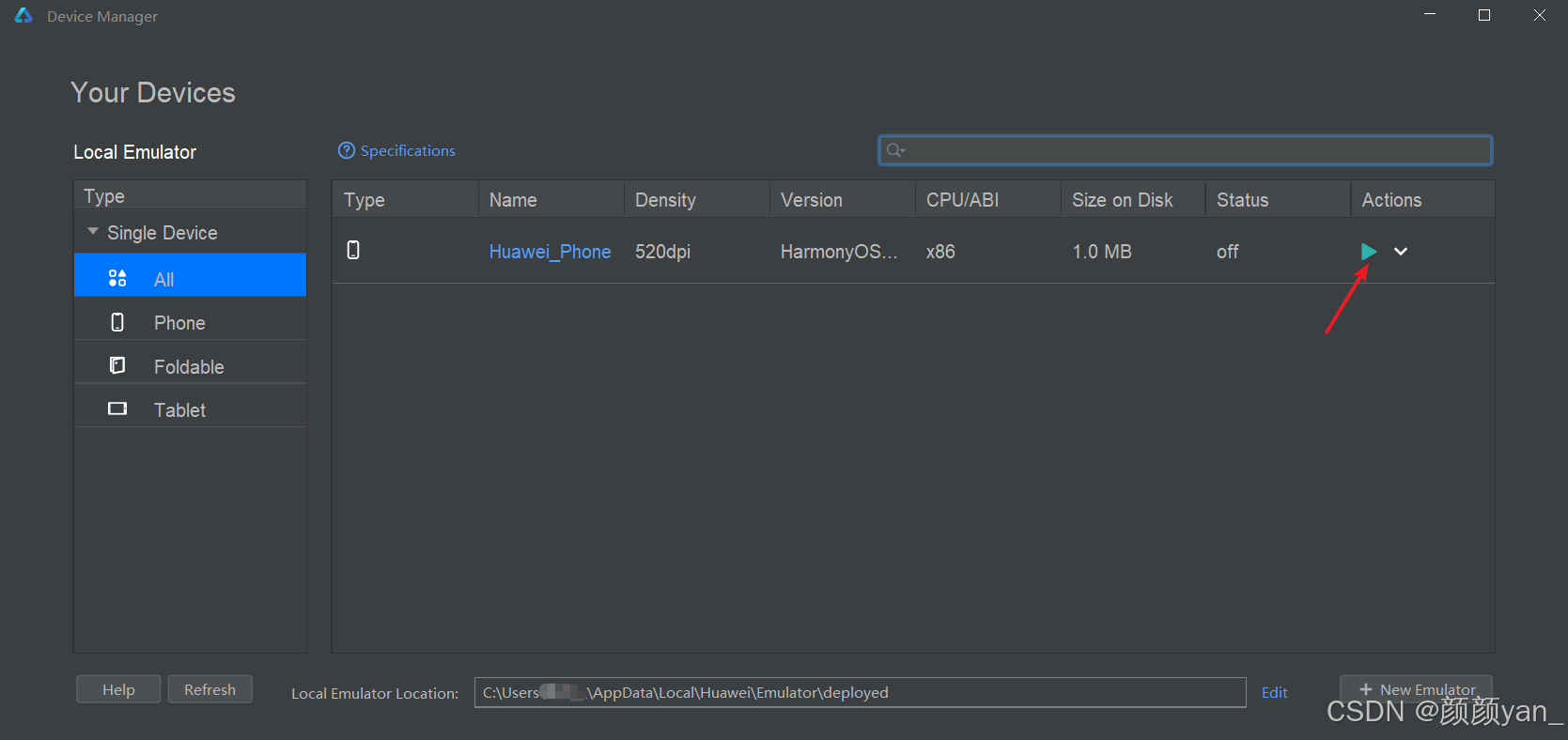Screen dimensions: 1568x740
Task: Click the Phone icon in sidebar
Action: 117,322
